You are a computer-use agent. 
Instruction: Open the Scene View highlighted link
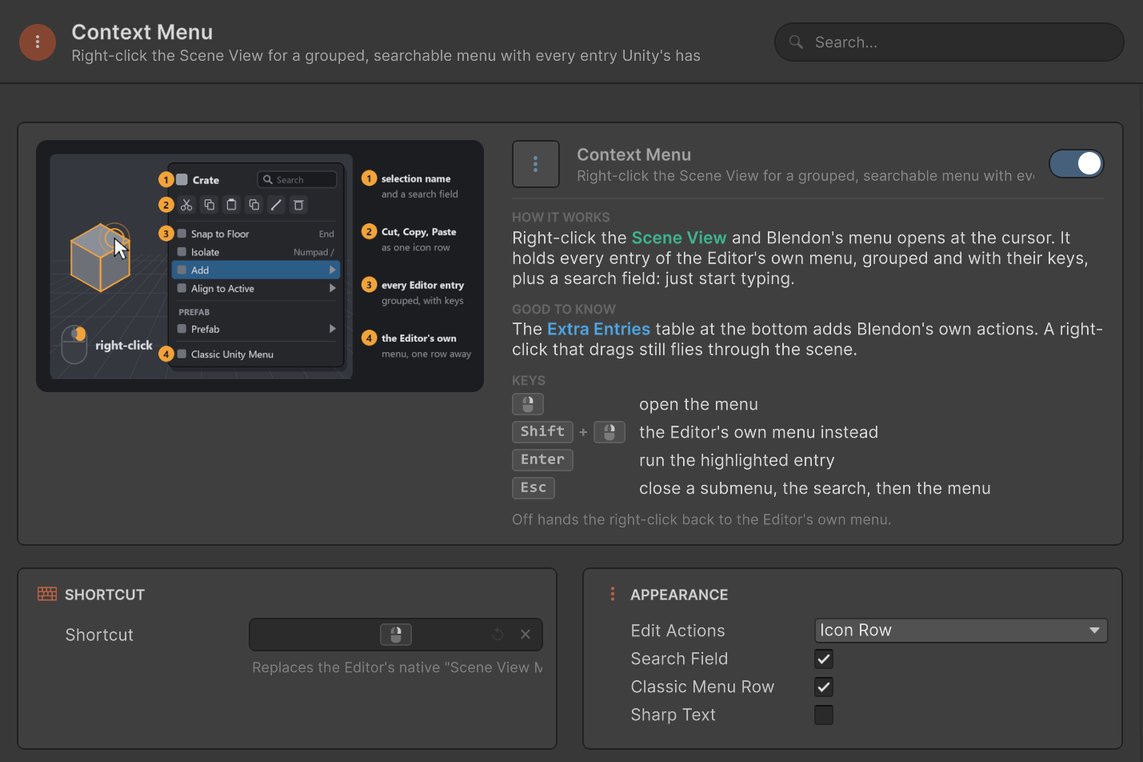(679, 238)
